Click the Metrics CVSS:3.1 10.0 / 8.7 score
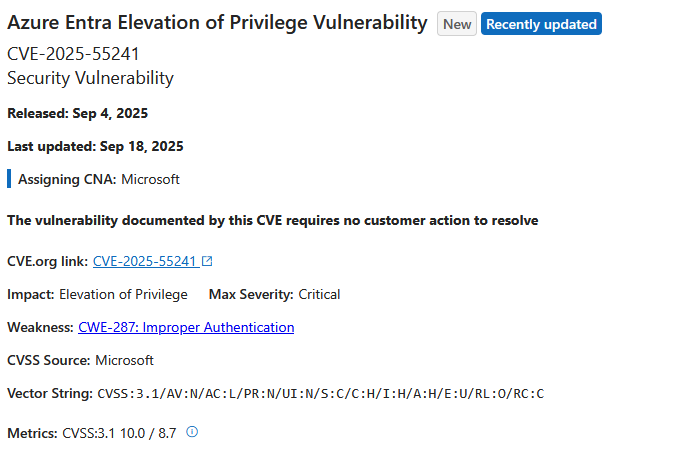Viewport: 676px width, 462px height. [119, 433]
